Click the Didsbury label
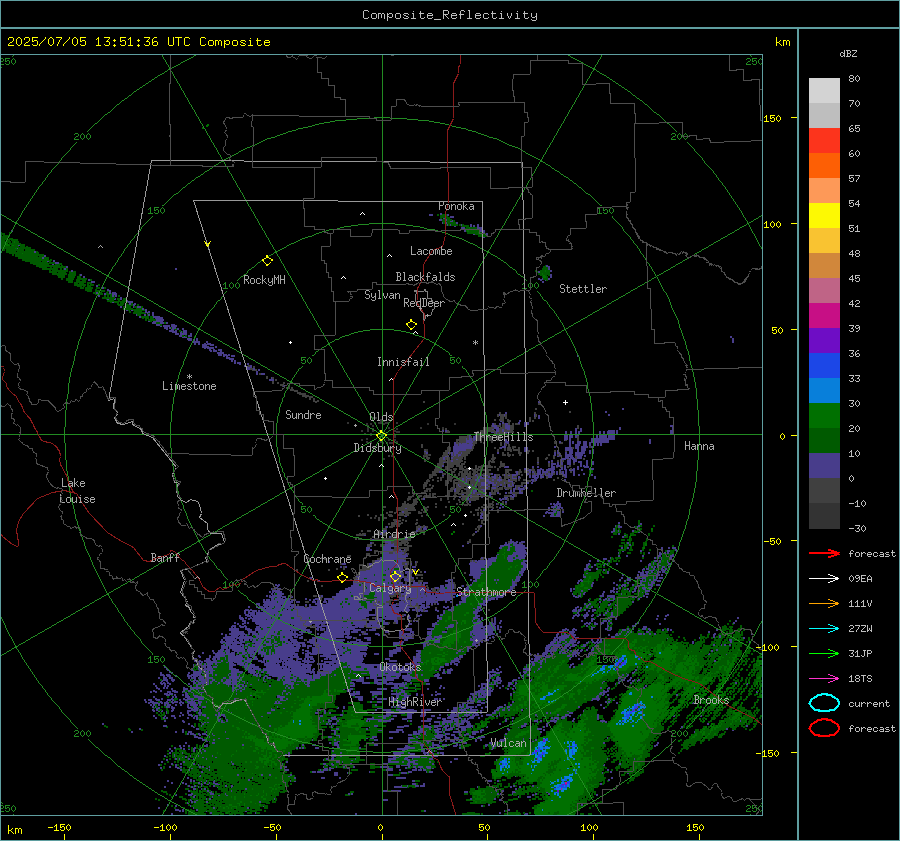This screenshot has width=900, height=841. [378, 448]
